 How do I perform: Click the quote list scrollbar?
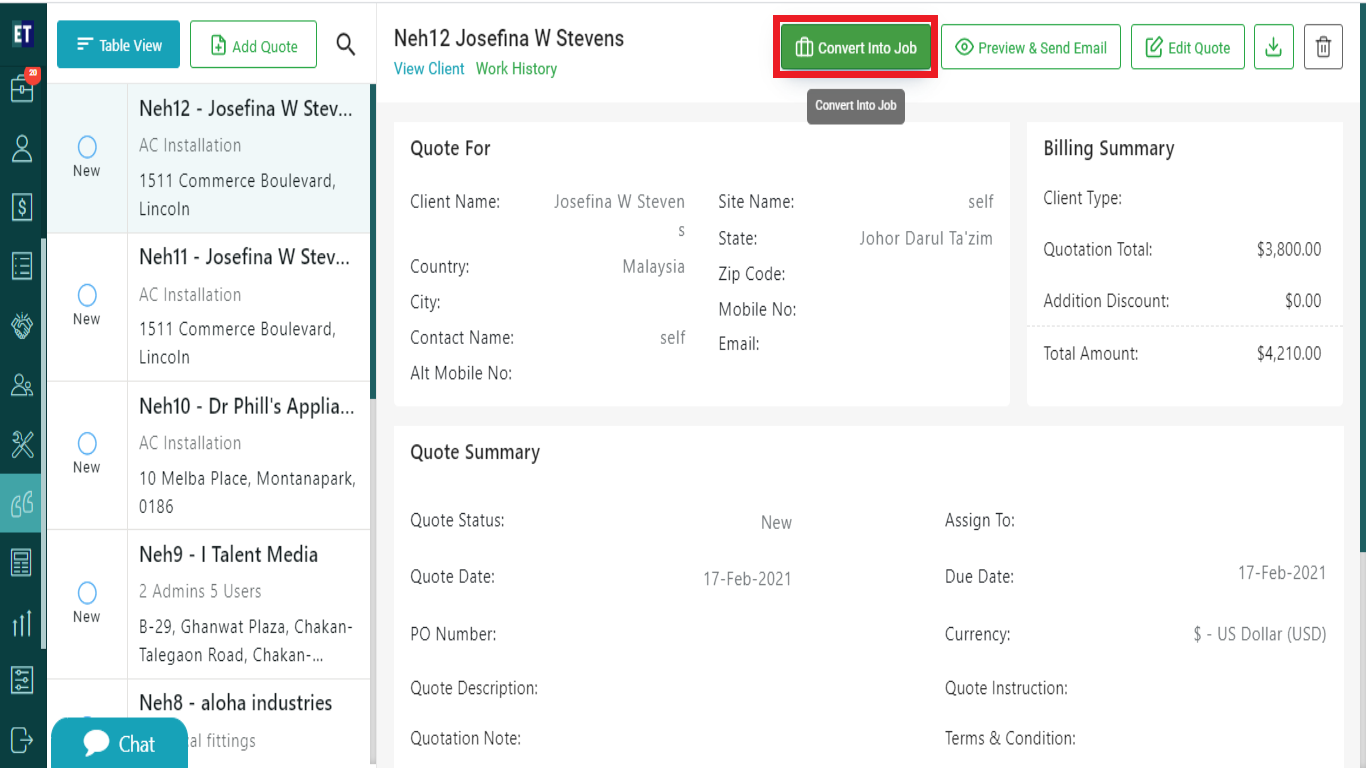(373, 240)
